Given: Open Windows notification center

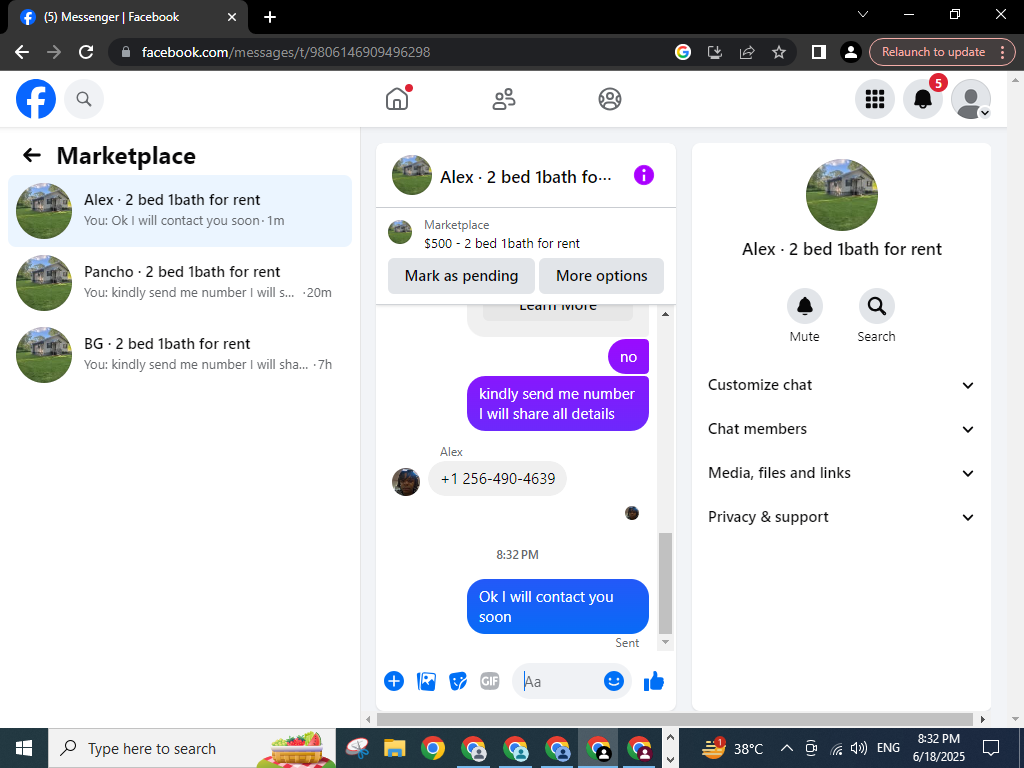Looking at the screenshot, I should (991, 748).
